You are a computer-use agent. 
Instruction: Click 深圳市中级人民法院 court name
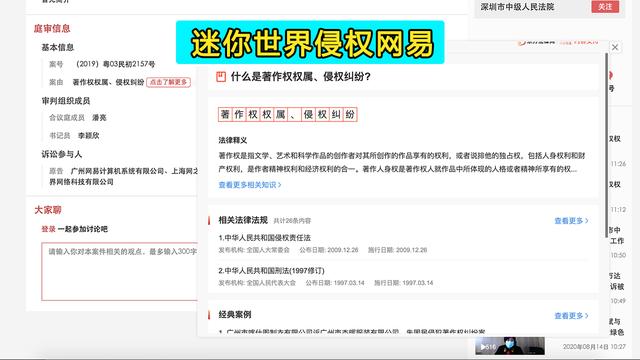pyautogui.click(x=517, y=7)
